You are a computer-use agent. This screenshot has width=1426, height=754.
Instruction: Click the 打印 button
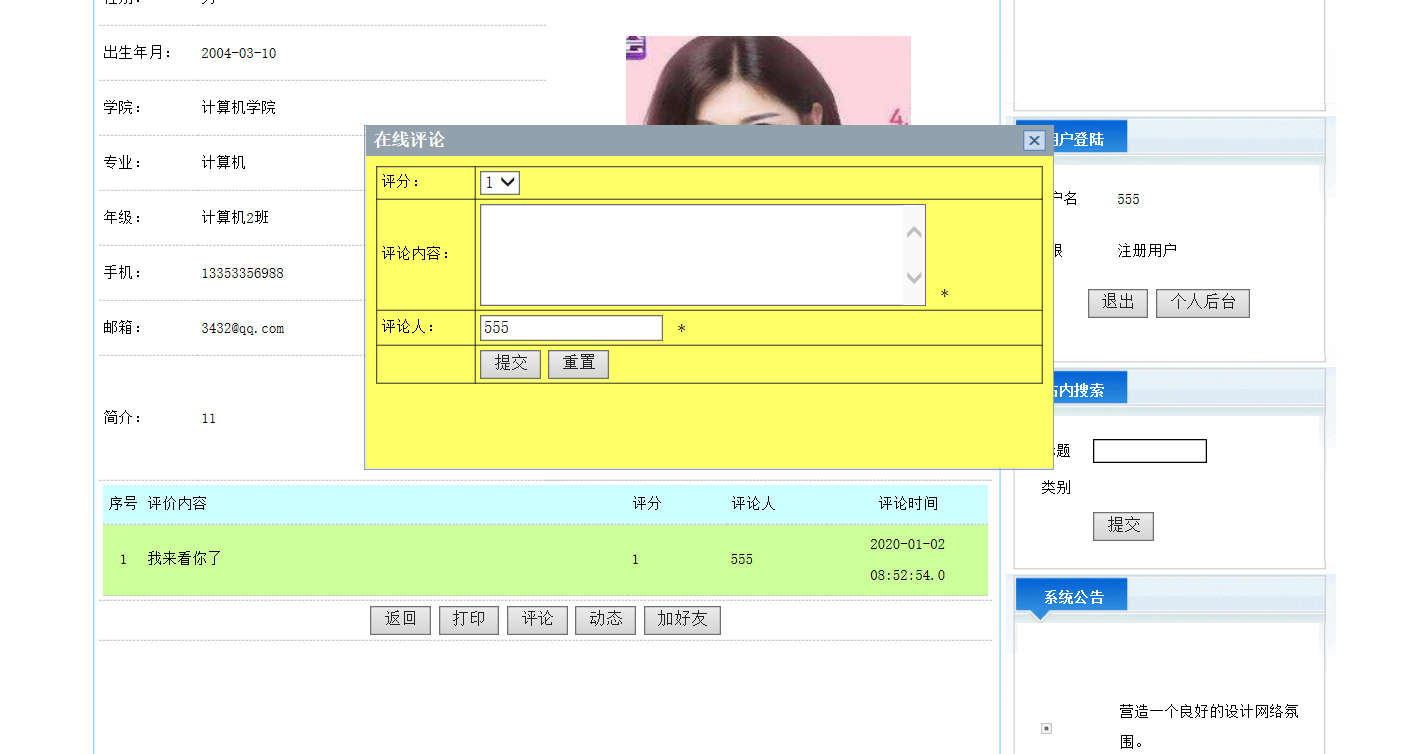pos(469,620)
